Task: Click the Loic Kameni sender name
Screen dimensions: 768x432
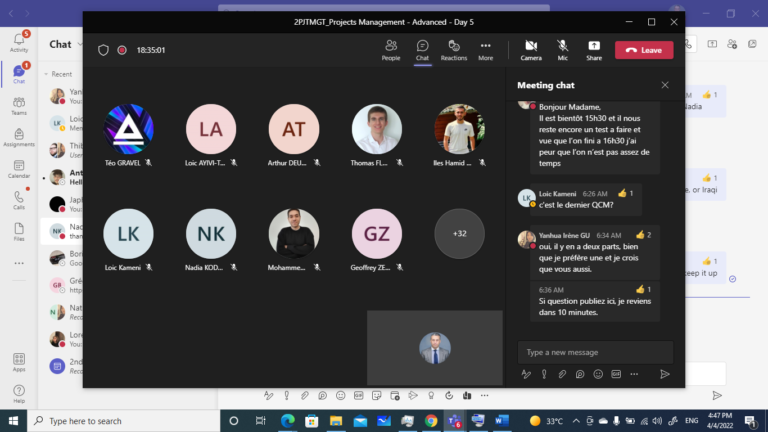Action: coord(557,194)
